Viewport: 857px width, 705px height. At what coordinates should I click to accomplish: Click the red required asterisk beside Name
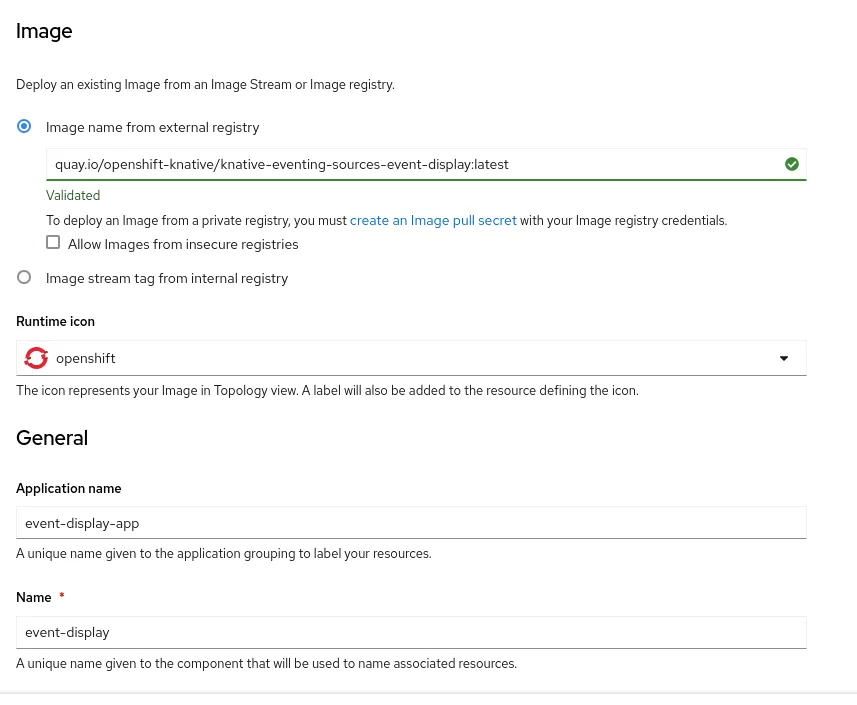[62, 597]
